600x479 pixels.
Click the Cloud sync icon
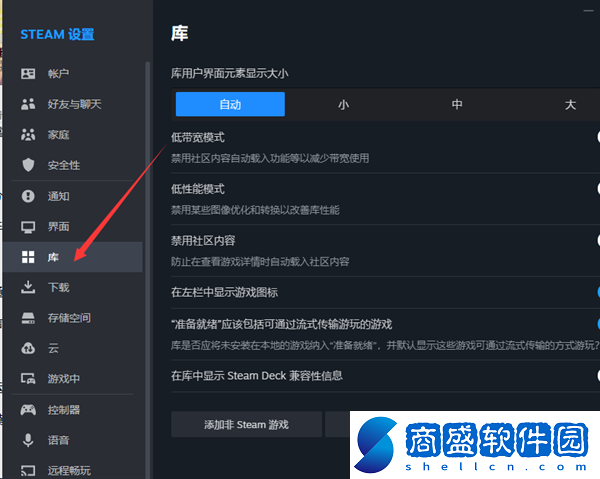28,349
